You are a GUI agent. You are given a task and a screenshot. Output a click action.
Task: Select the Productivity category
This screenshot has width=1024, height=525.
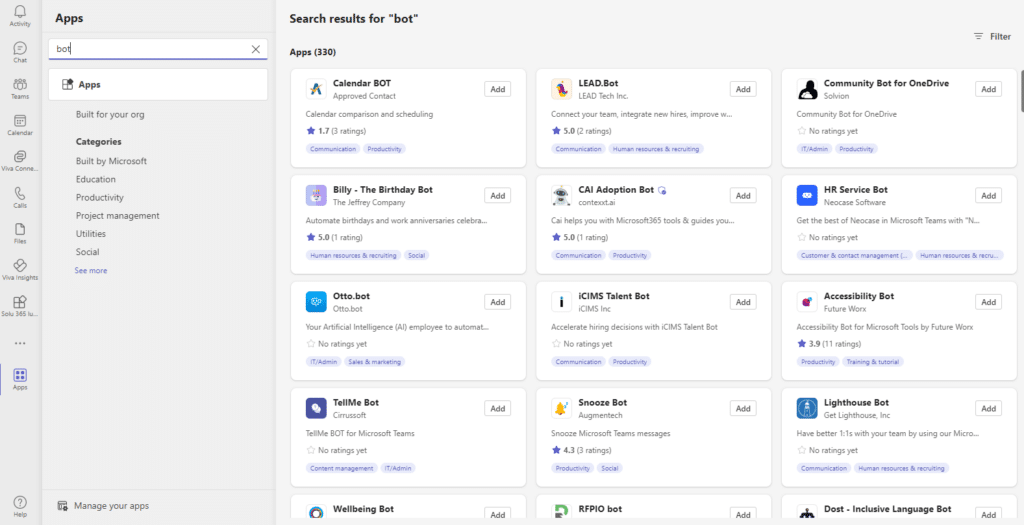coord(100,198)
